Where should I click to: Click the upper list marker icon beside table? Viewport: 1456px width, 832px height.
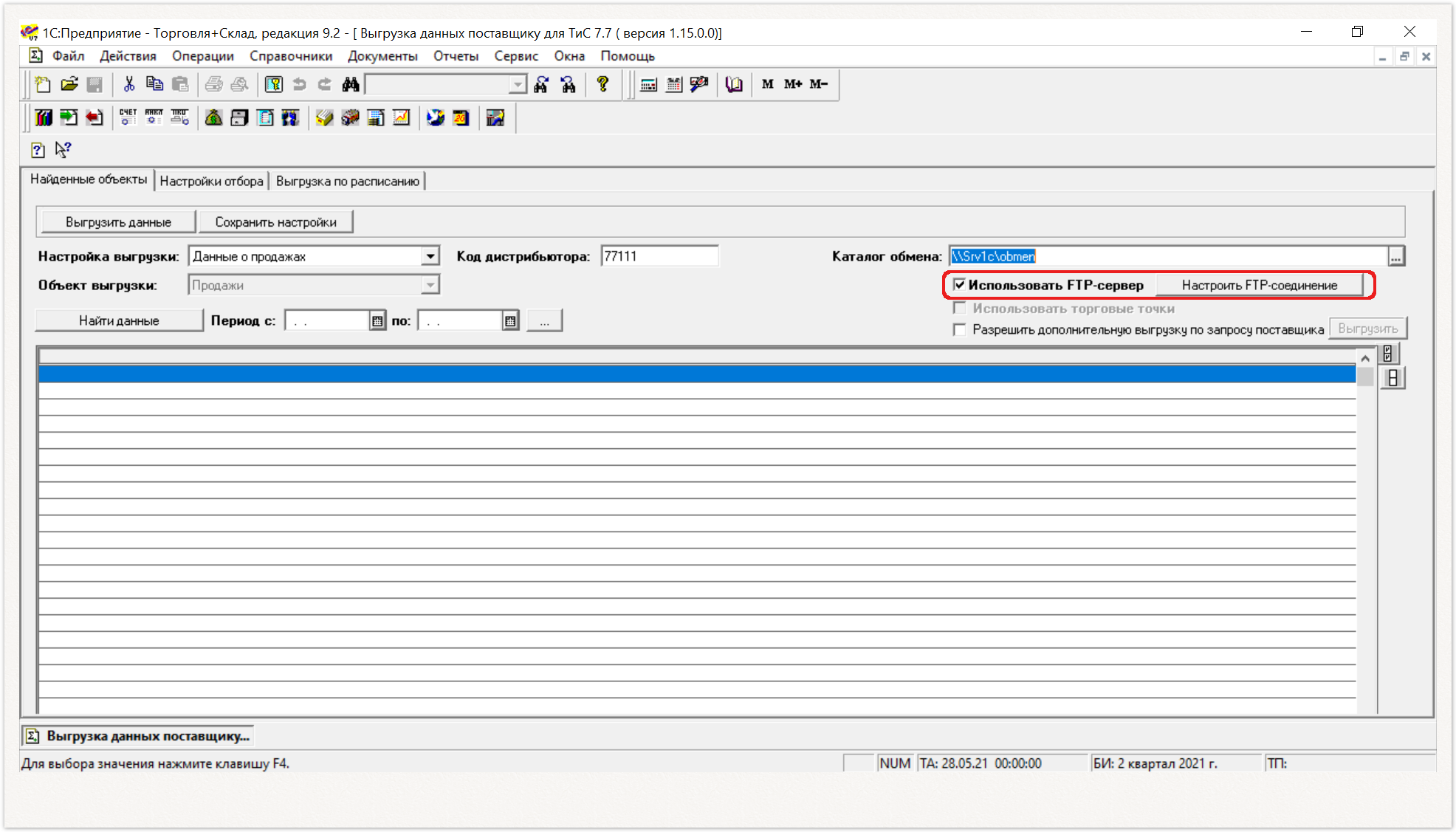tap(1388, 354)
